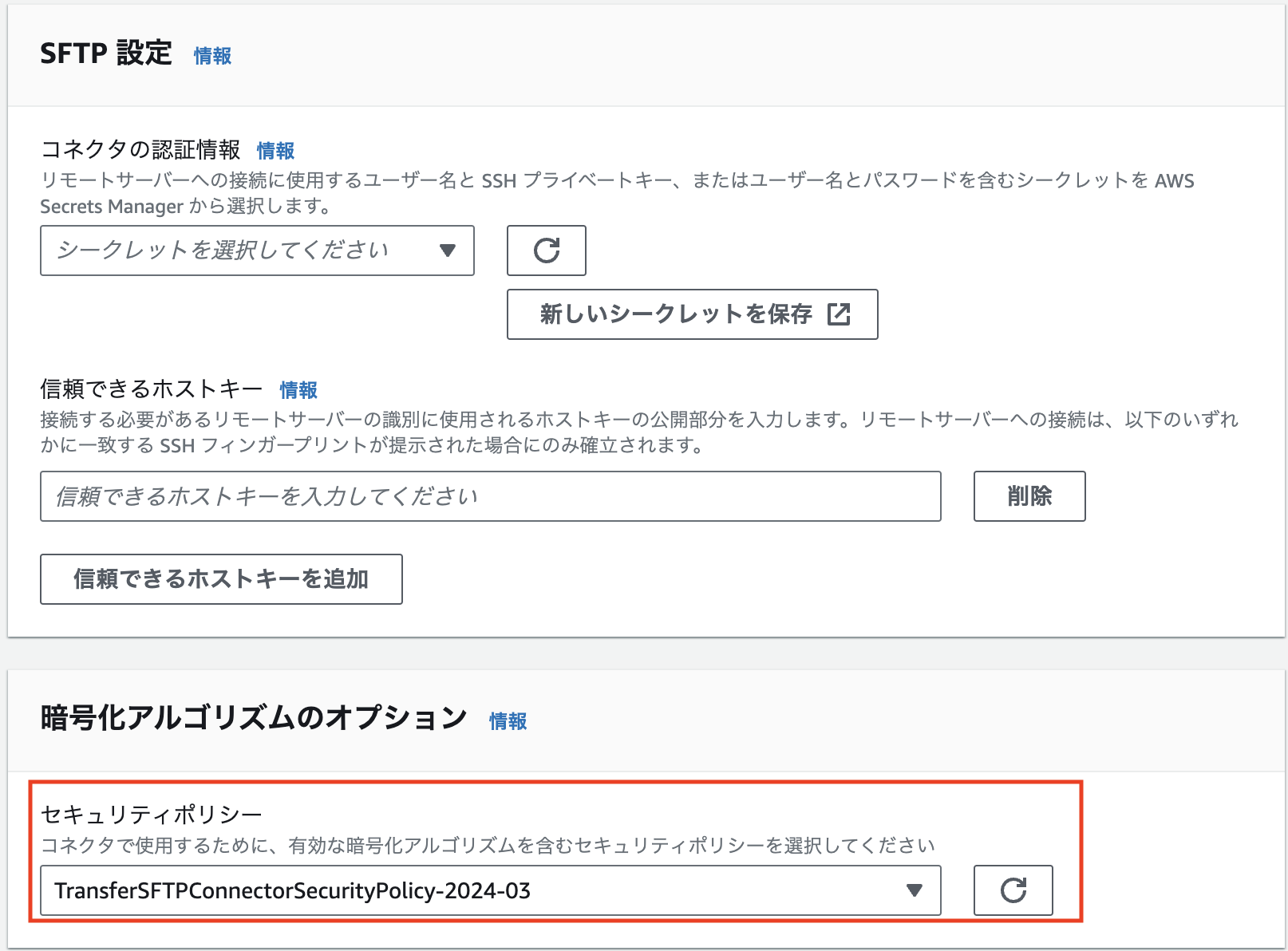Open the 情報 link beside SFTP 設定
The height and width of the screenshot is (951, 1288).
point(211,56)
